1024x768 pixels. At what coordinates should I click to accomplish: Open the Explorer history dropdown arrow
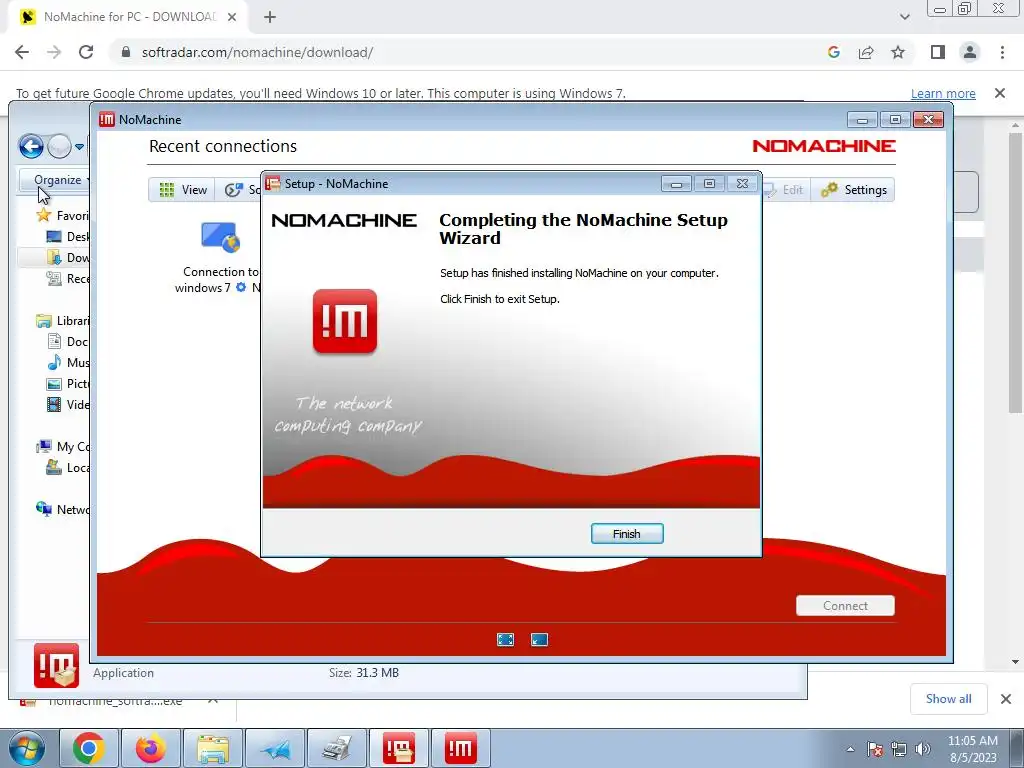point(80,147)
